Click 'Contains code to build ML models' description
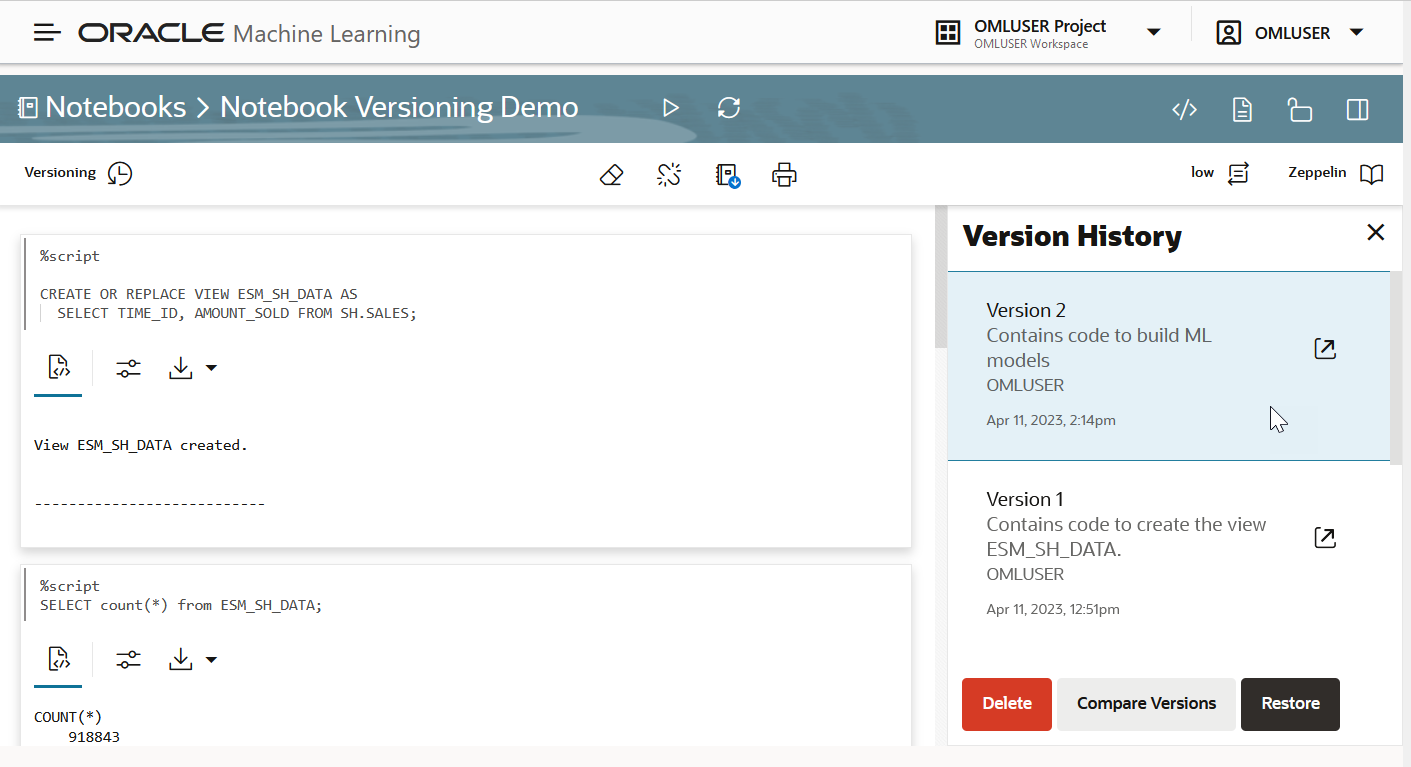 [1099, 347]
